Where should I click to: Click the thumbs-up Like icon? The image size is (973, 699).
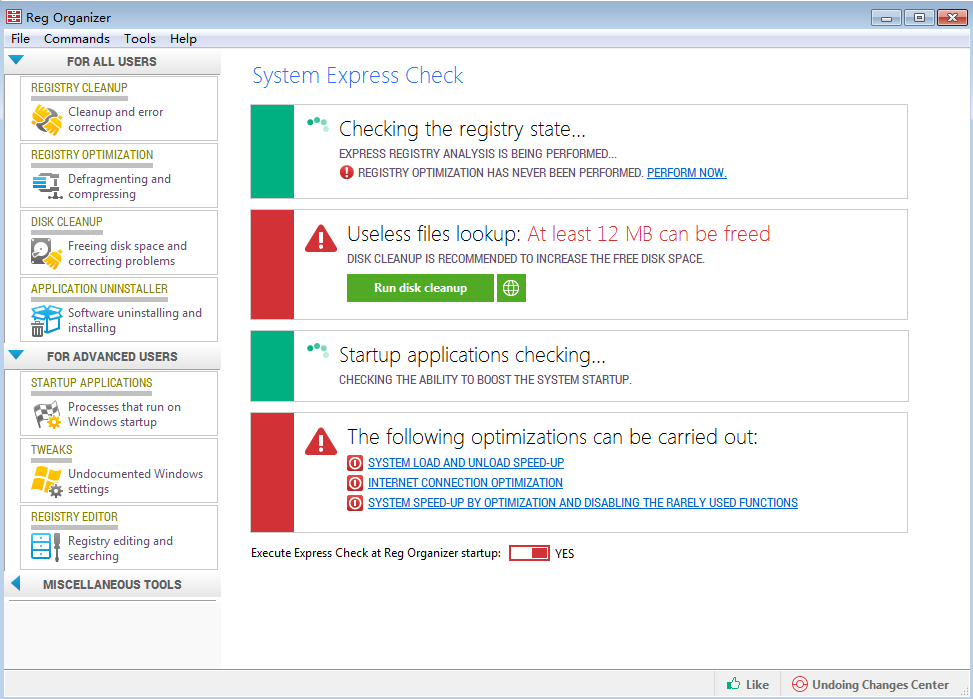coord(733,683)
